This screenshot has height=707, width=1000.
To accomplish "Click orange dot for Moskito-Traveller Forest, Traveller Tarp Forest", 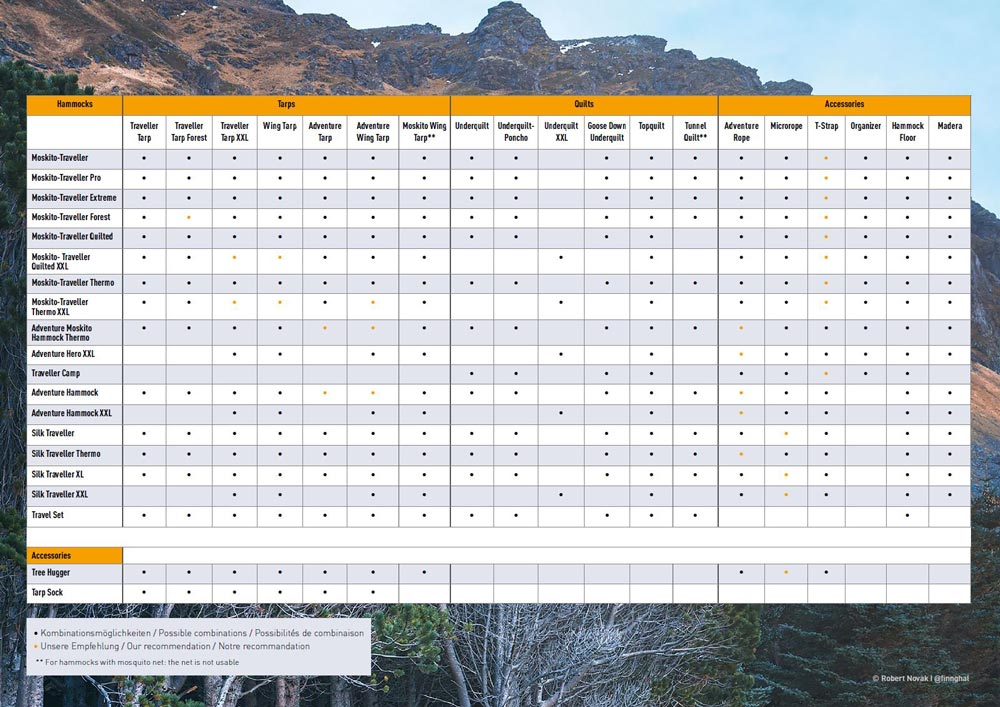I will tap(189, 217).
